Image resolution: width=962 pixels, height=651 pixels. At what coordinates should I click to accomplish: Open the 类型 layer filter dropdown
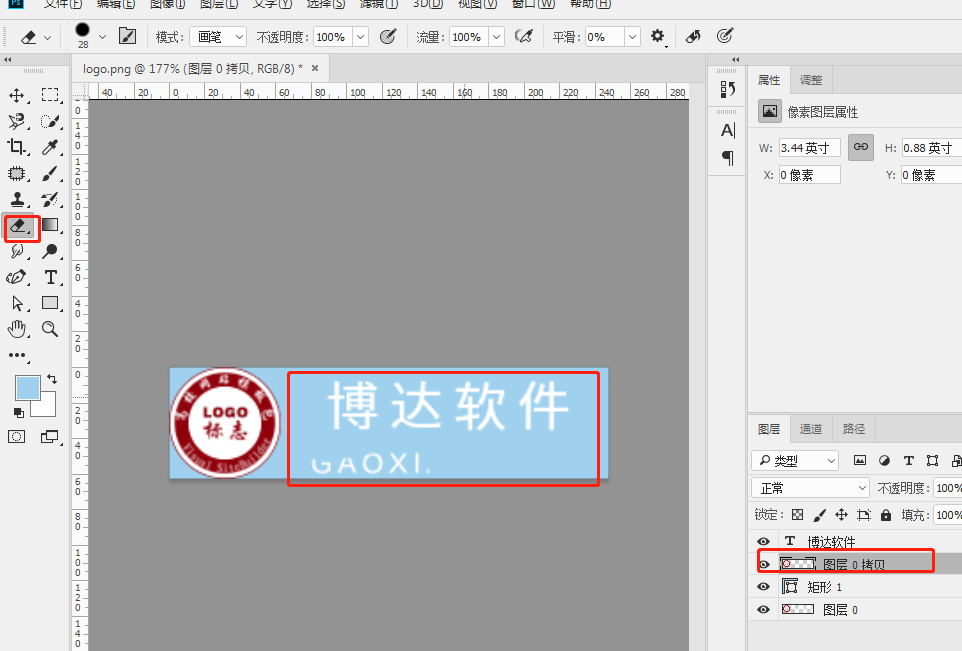tap(795, 460)
